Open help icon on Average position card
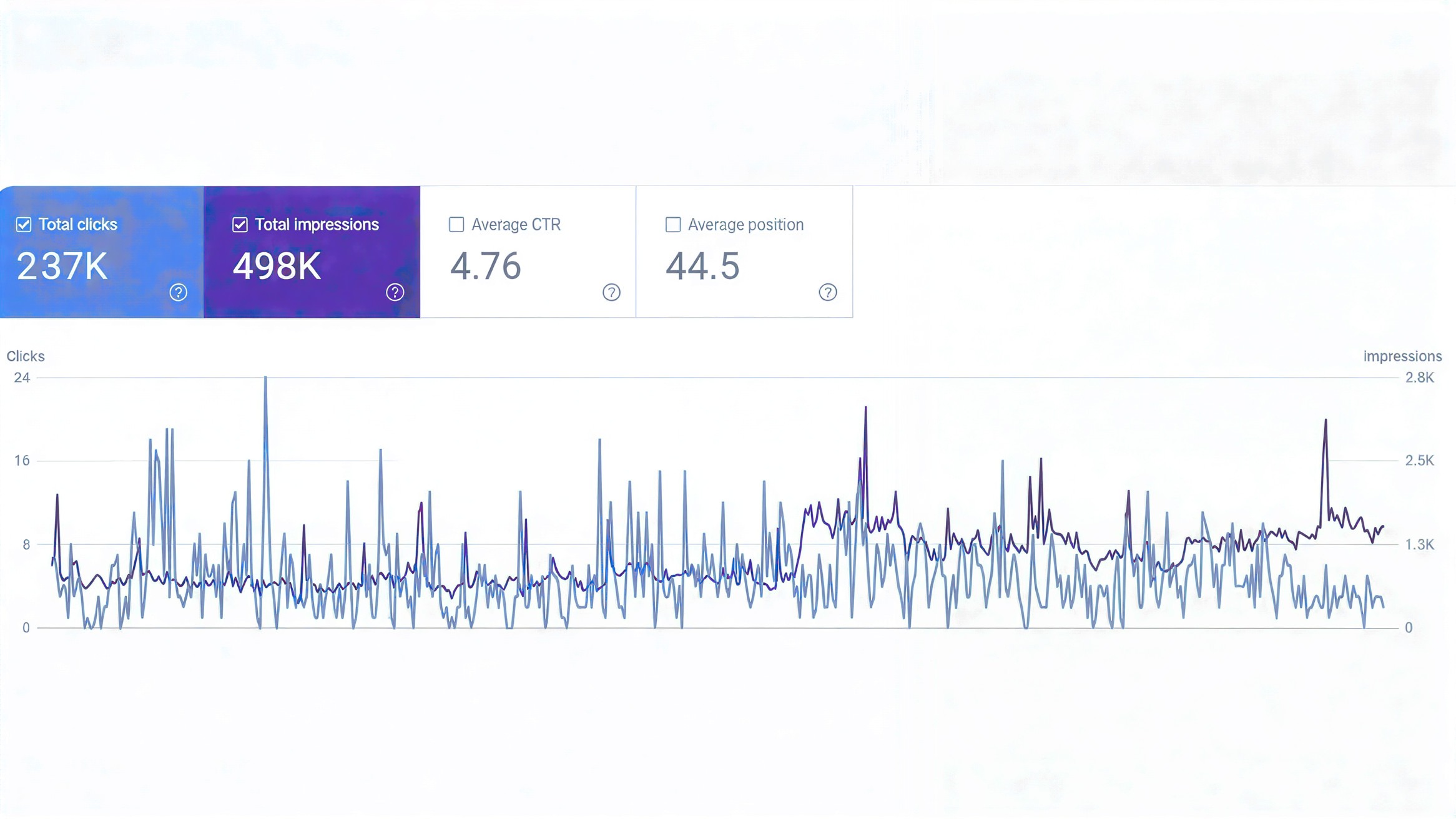The width and height of the screenshot is (1456, 819). [827, 292]
